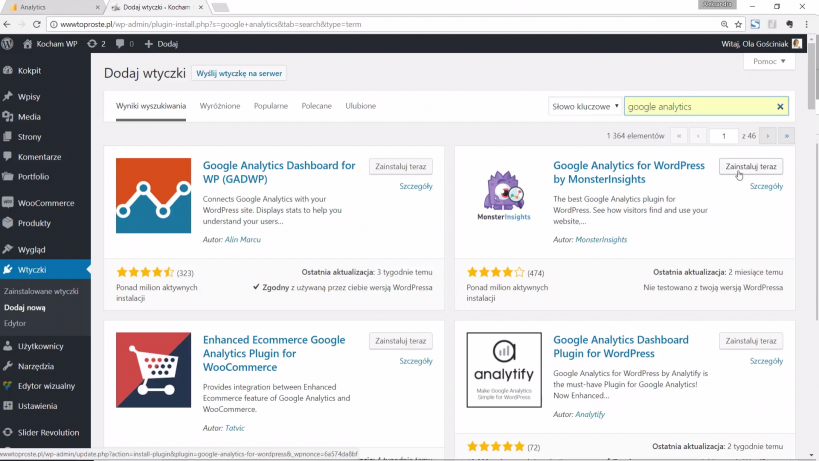Open author Analytify link
The width and height of the screenshot is (819, 461).
coord(590,415)
